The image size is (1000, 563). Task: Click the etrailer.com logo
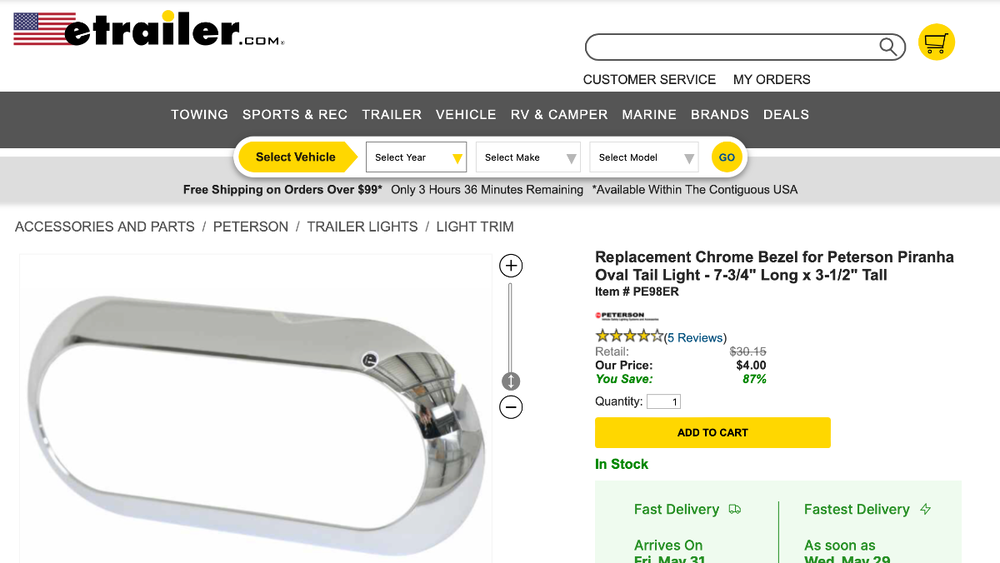149,30
